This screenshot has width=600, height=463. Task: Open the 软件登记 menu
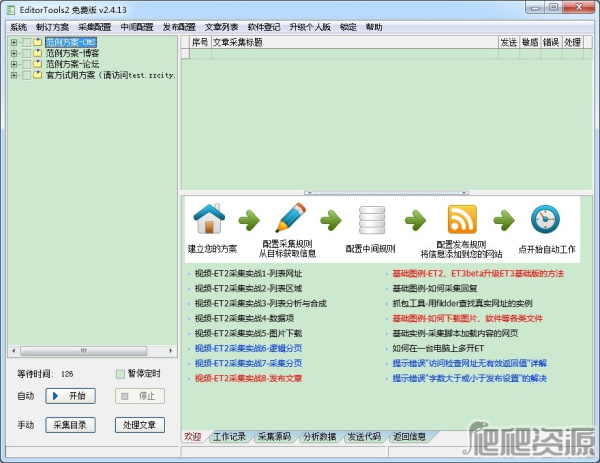pos(264,27)
